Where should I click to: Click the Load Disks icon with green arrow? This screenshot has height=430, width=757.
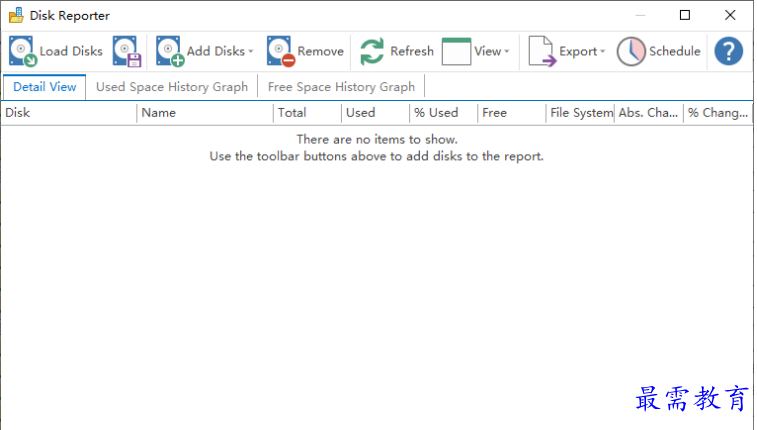tap(23, 51)
